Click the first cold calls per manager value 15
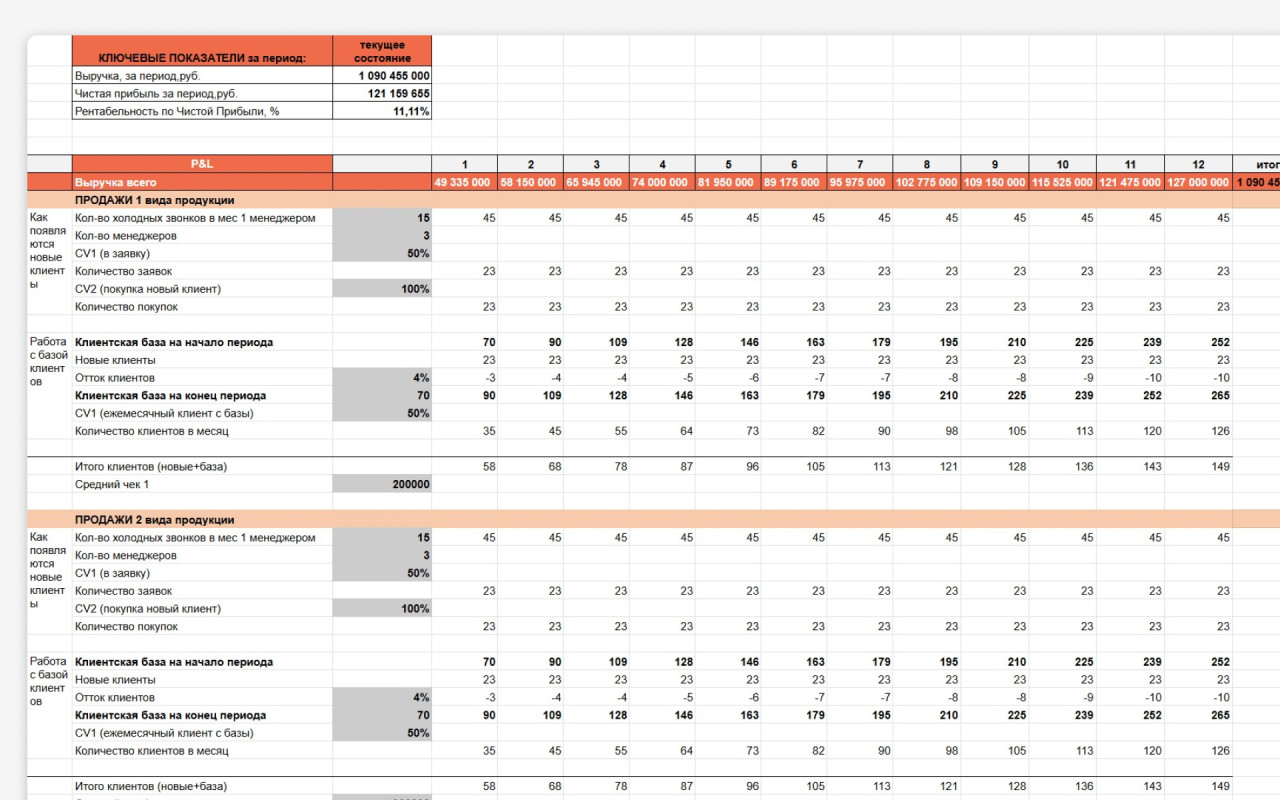 pyautogui.click(x=382, y=218)
